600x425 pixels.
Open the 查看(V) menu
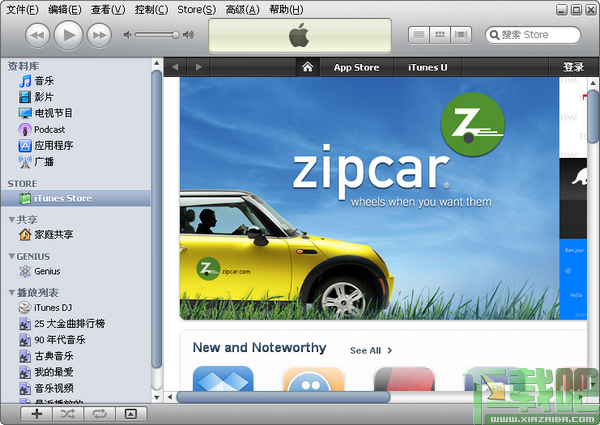108,9
